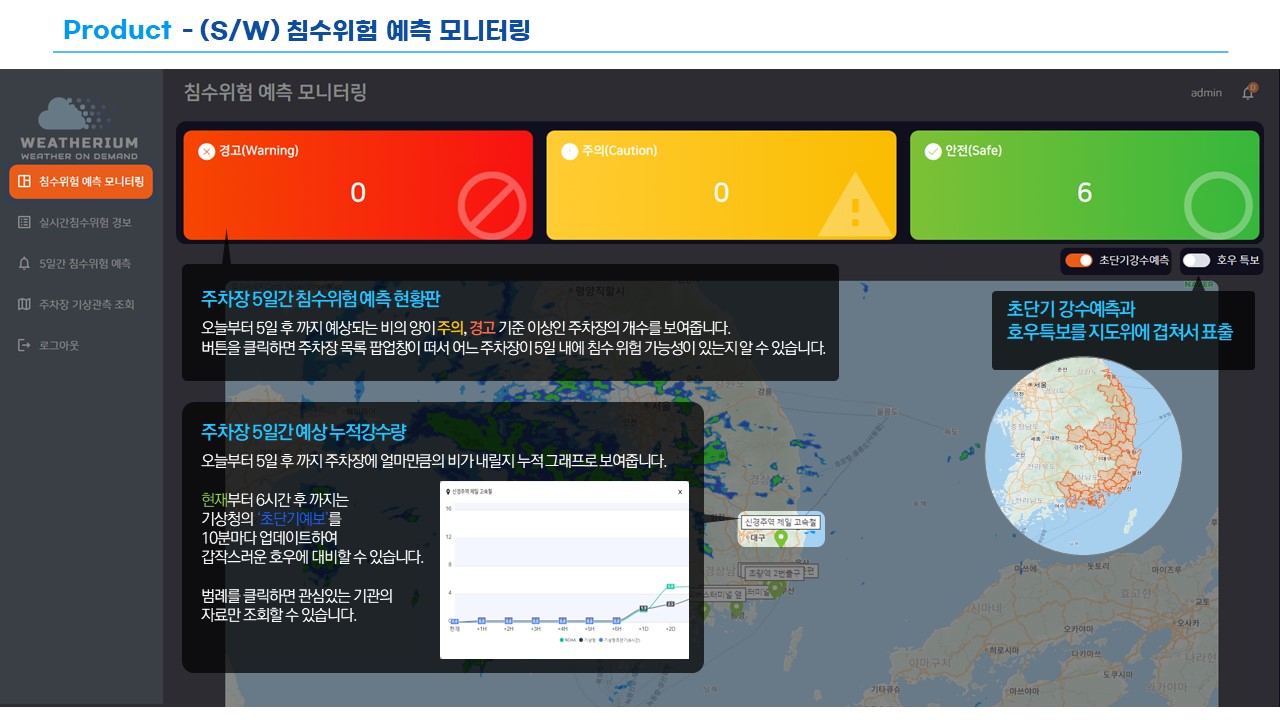
Task: Click the X icon next to 경고(Warning)
Action: coord(206,151)
